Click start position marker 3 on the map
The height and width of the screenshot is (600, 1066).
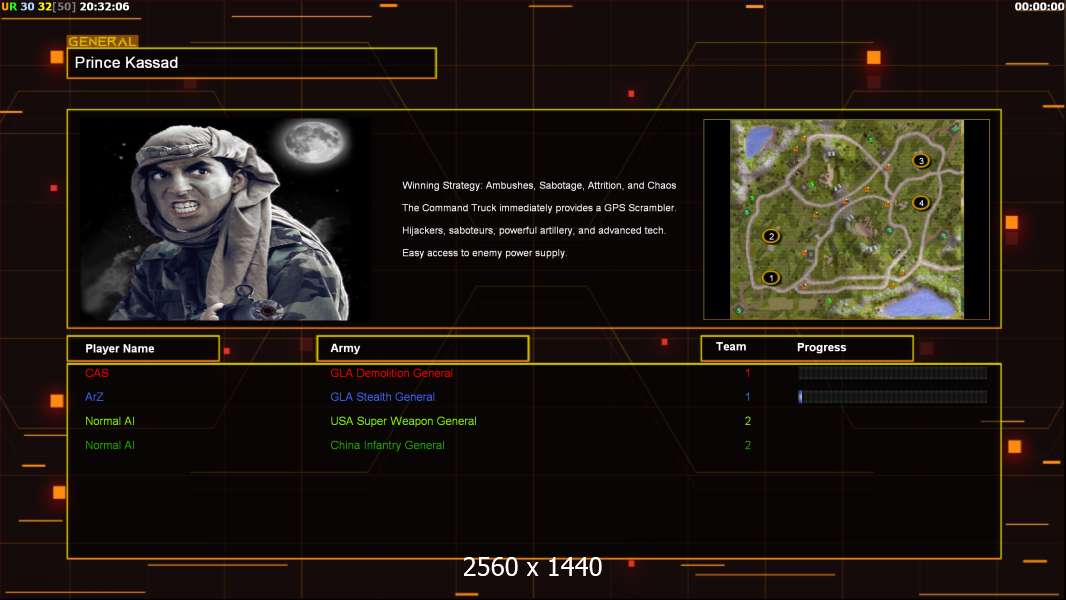(921, 161)
